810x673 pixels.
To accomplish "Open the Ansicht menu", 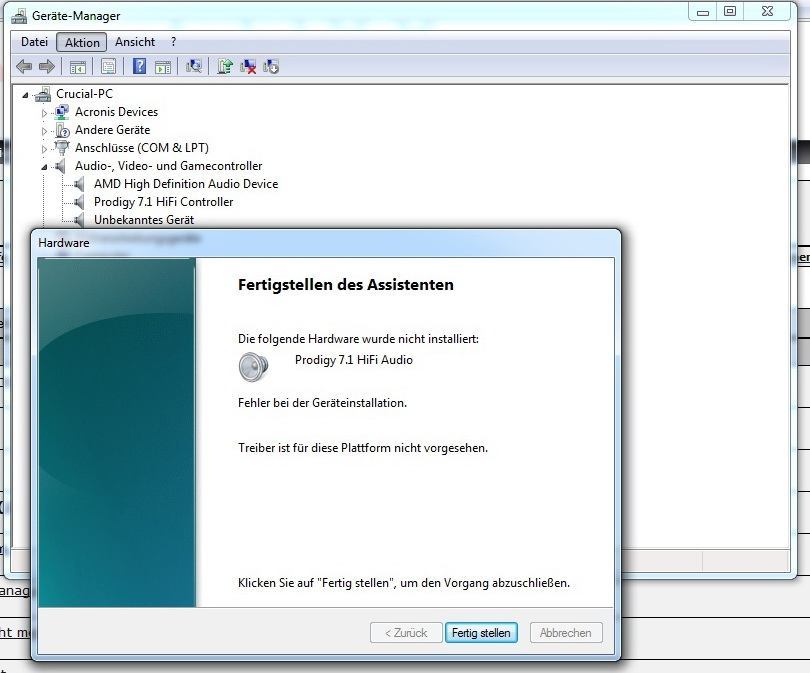I will pyautogui.click(x=135, y=42).
